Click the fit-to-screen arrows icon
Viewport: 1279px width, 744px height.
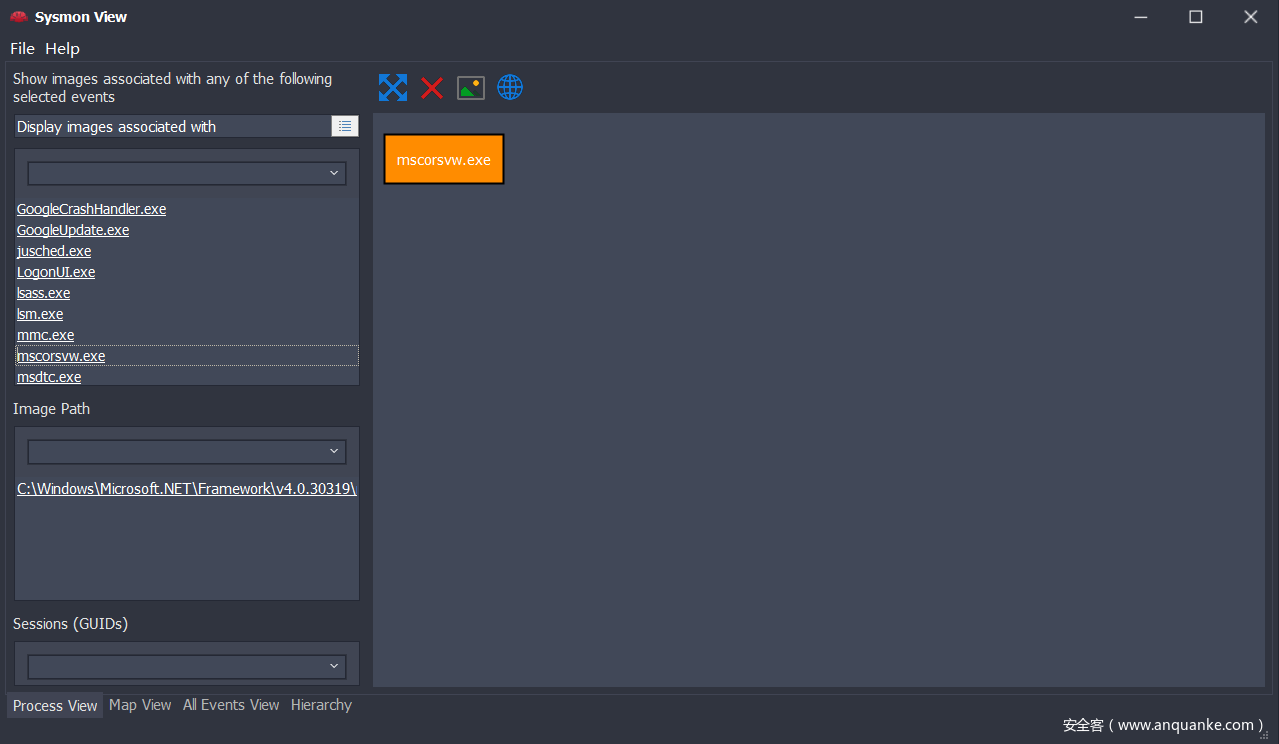point(393,88)
